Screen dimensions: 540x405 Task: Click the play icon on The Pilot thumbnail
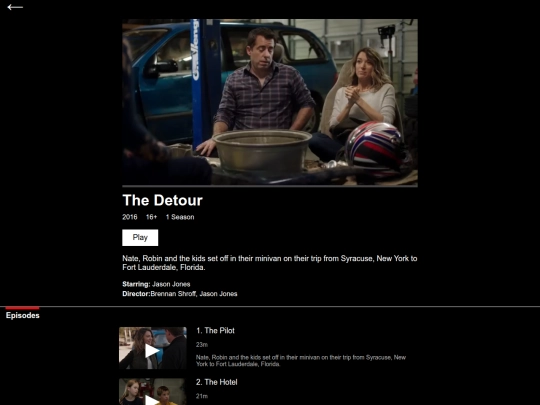152,351
